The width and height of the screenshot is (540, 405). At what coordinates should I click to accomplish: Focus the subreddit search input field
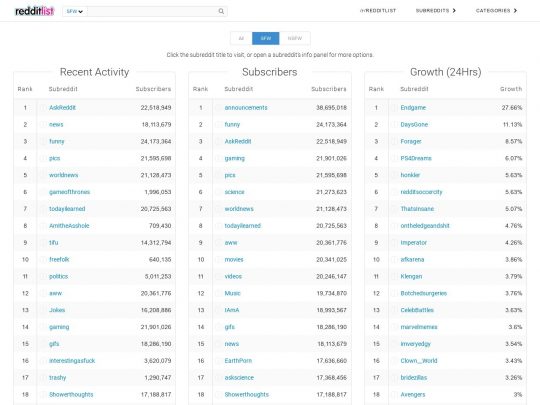152,11
